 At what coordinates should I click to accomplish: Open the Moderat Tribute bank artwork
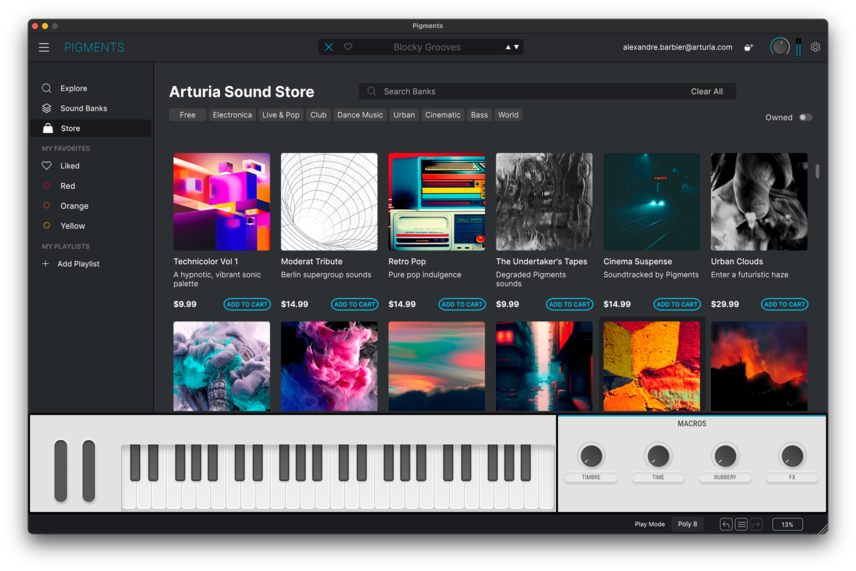pos(329,201)
